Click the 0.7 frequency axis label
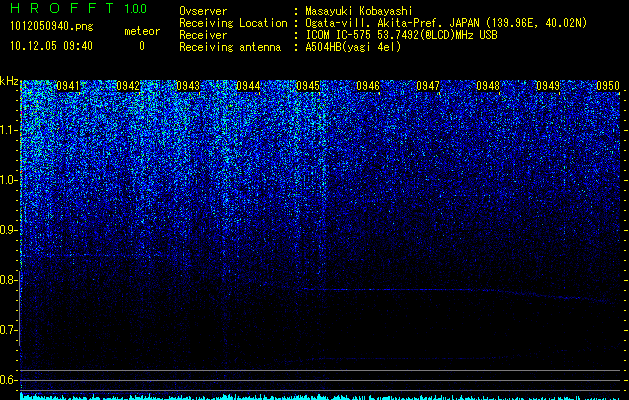The width and height of the screenshot is (629, 400). pos(9,330)
